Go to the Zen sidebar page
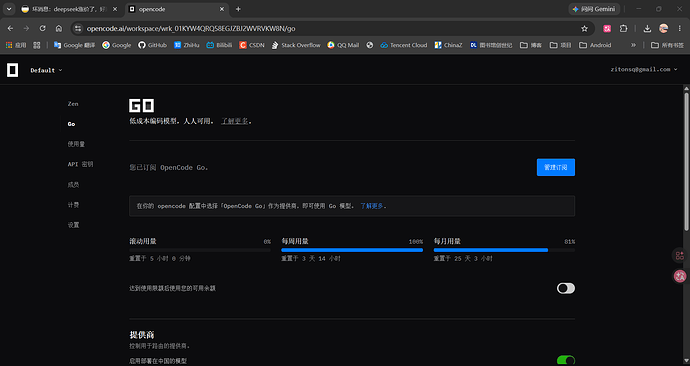The width and height of the screenshot is (690, 366). [73, 104]
